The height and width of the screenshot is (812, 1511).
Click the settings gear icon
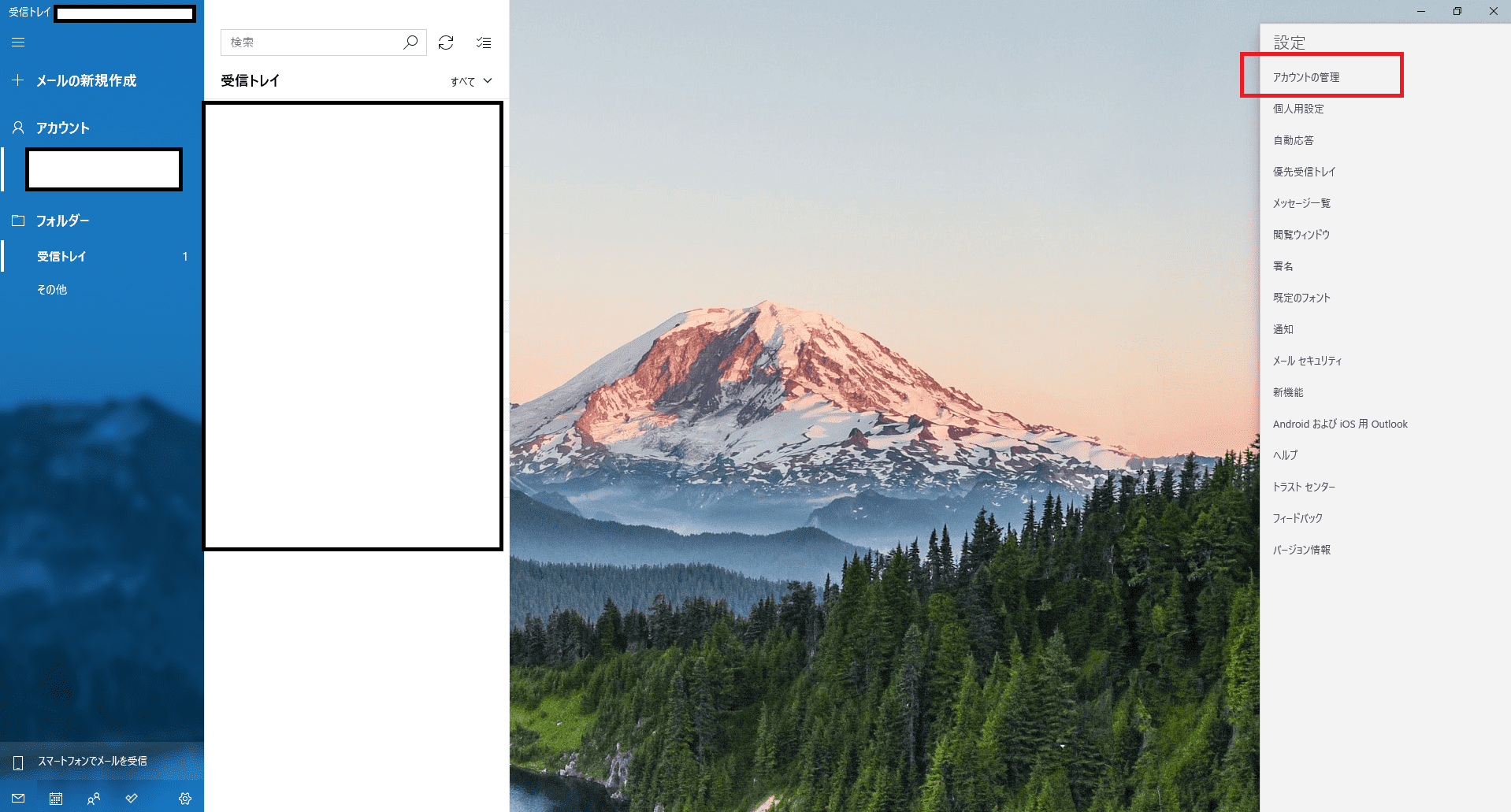pyautogui.click(x=185, y=799)
